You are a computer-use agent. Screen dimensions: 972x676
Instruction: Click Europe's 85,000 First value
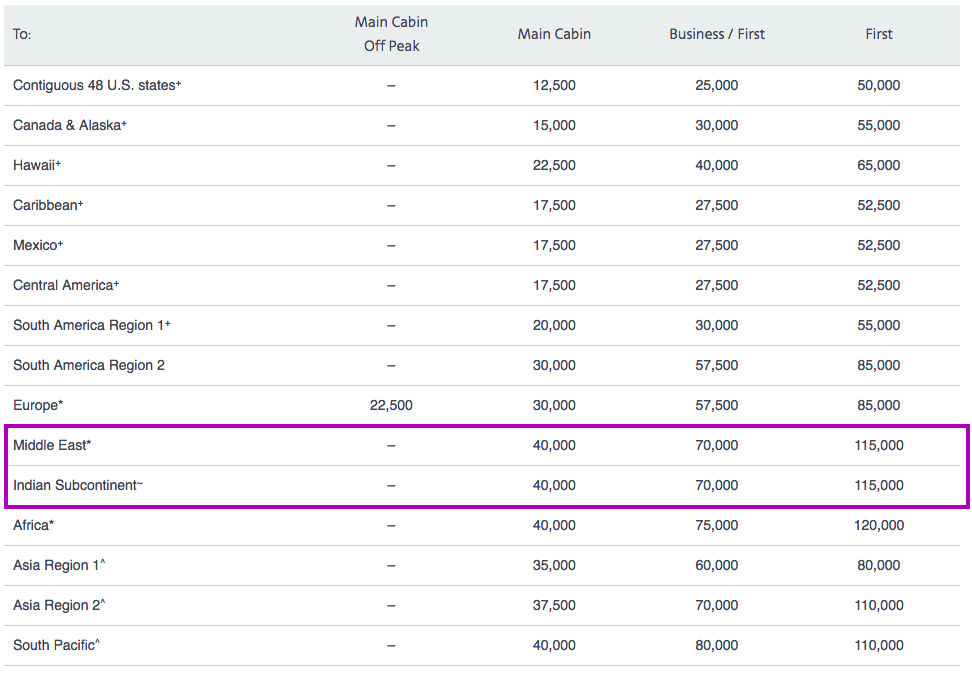[878, 405]
